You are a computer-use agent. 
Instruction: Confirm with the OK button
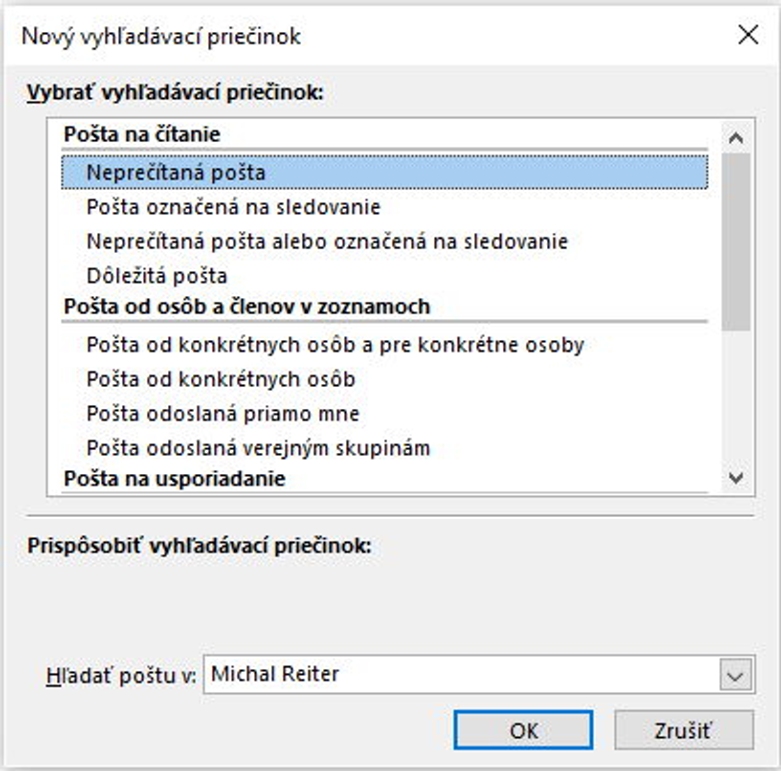523,730
